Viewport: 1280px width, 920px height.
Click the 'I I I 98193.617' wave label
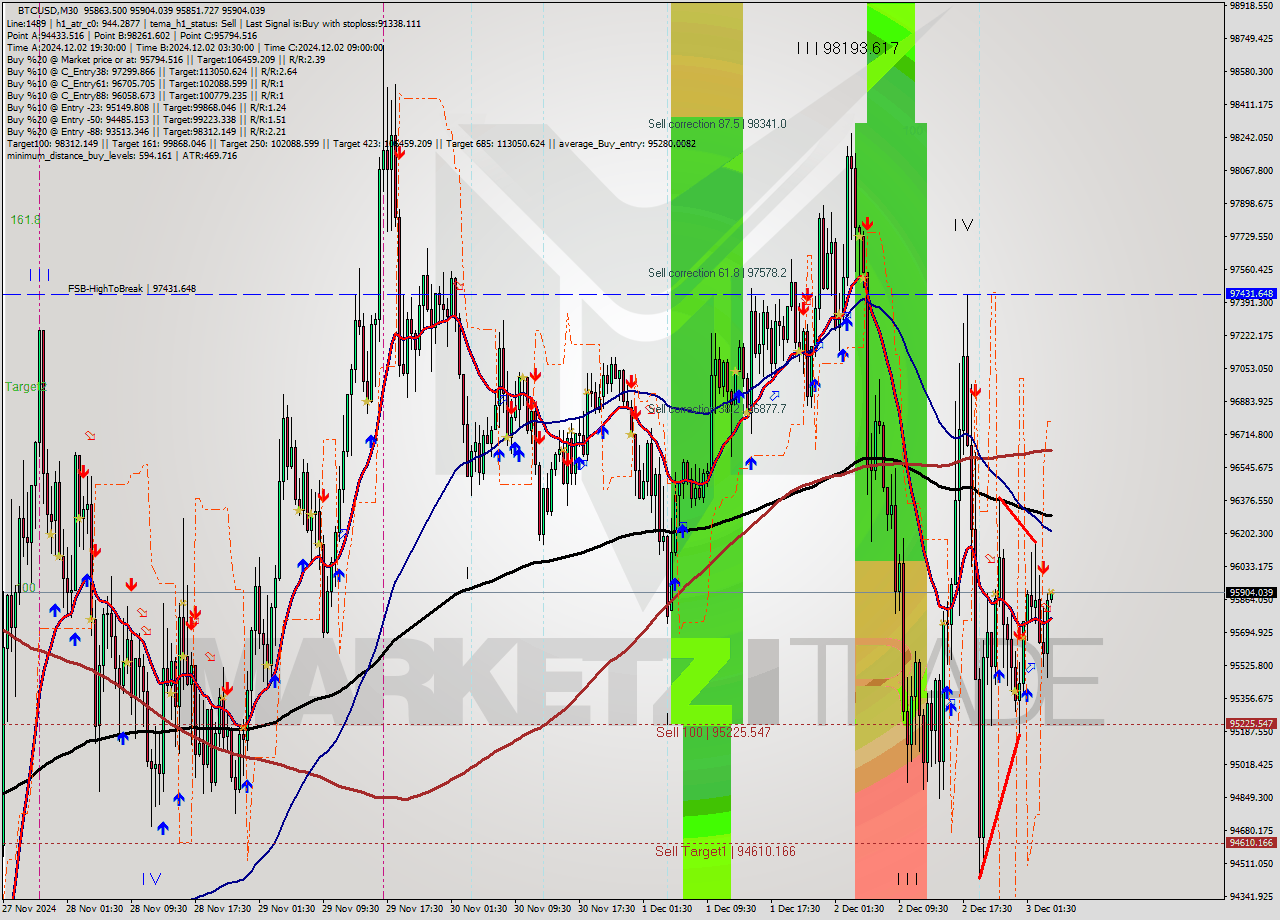[848, 48]
